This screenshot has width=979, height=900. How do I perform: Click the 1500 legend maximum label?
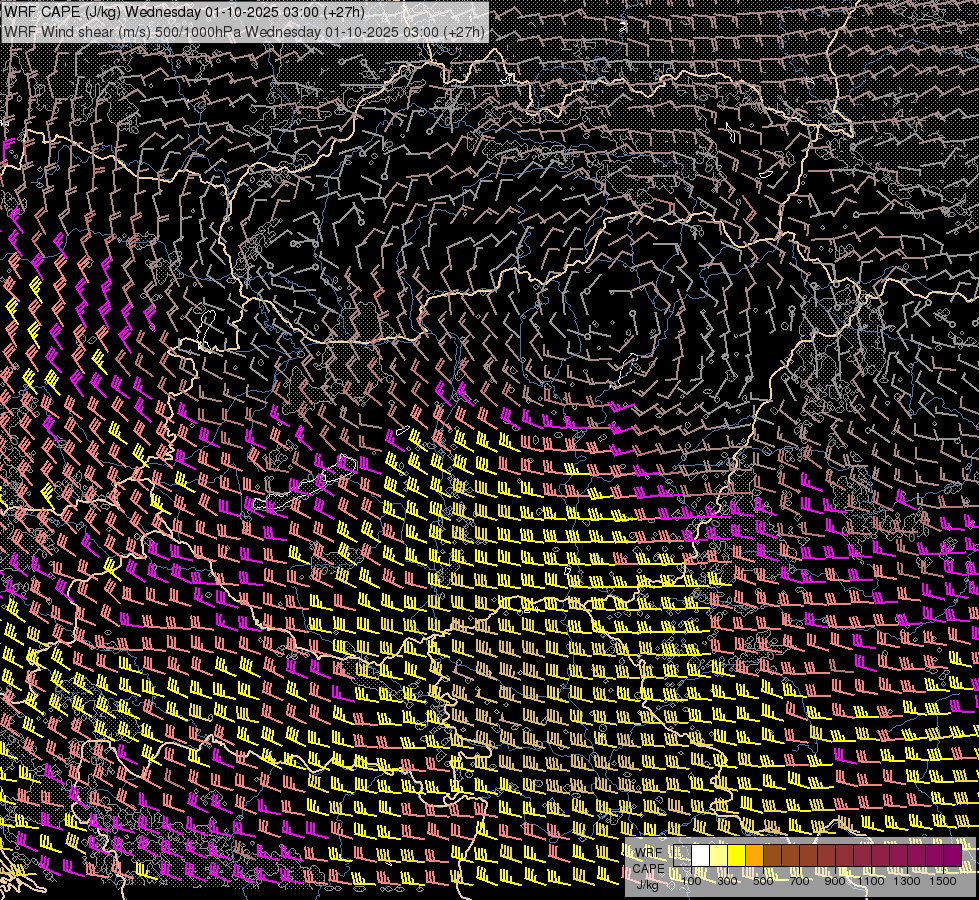[x=942, y=880]
